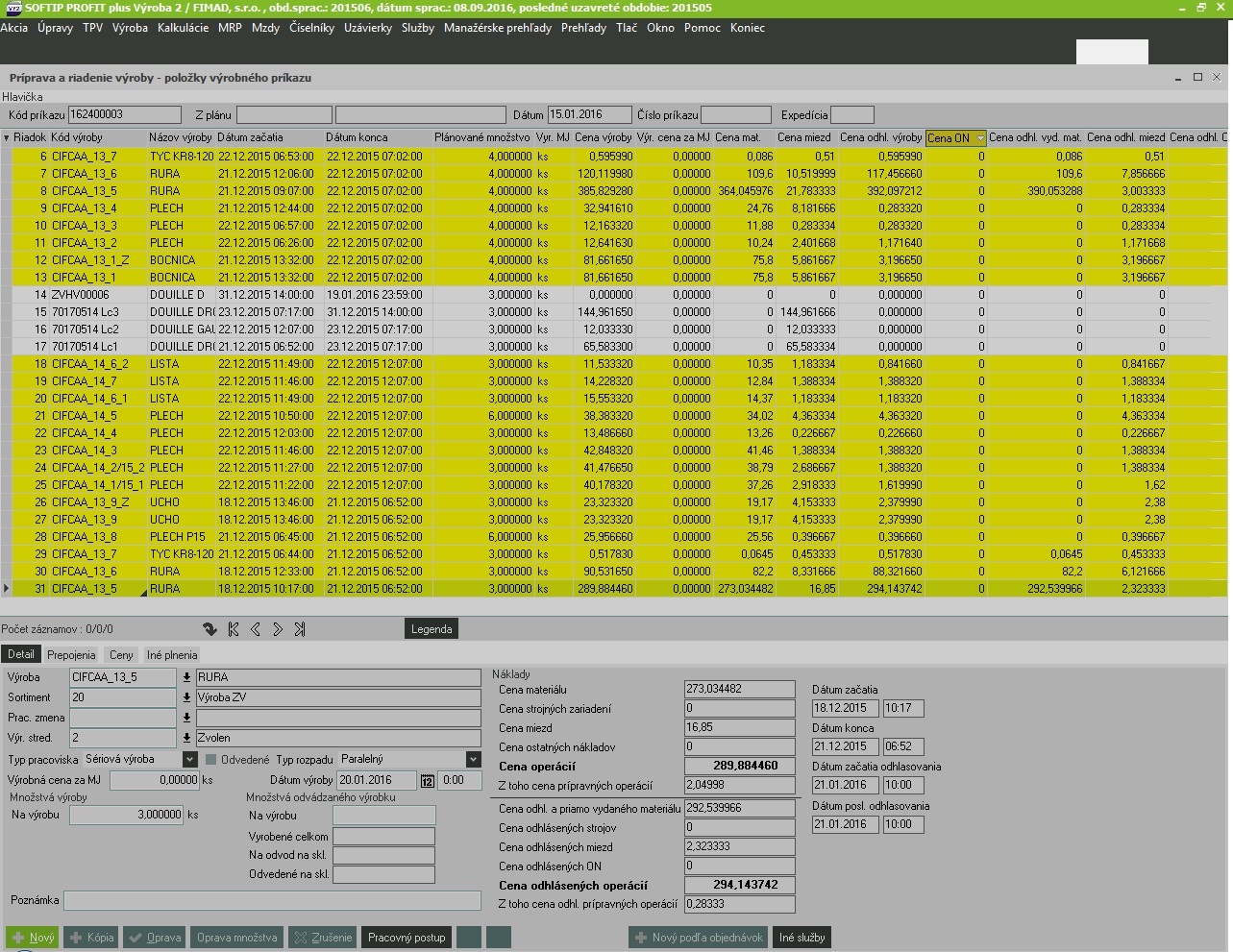Viewport: 1233px width, 952px height.
Task: Open the Cena ON column header dropdown
Action: [x=979, y=138]
